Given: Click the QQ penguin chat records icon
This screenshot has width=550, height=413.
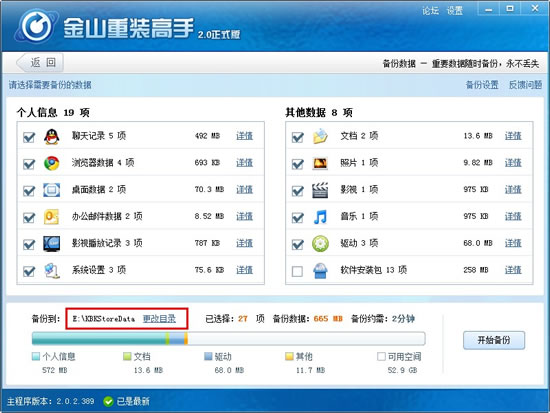Looking at the screenshot, I should pyautogui.click(x=52, y=136).
